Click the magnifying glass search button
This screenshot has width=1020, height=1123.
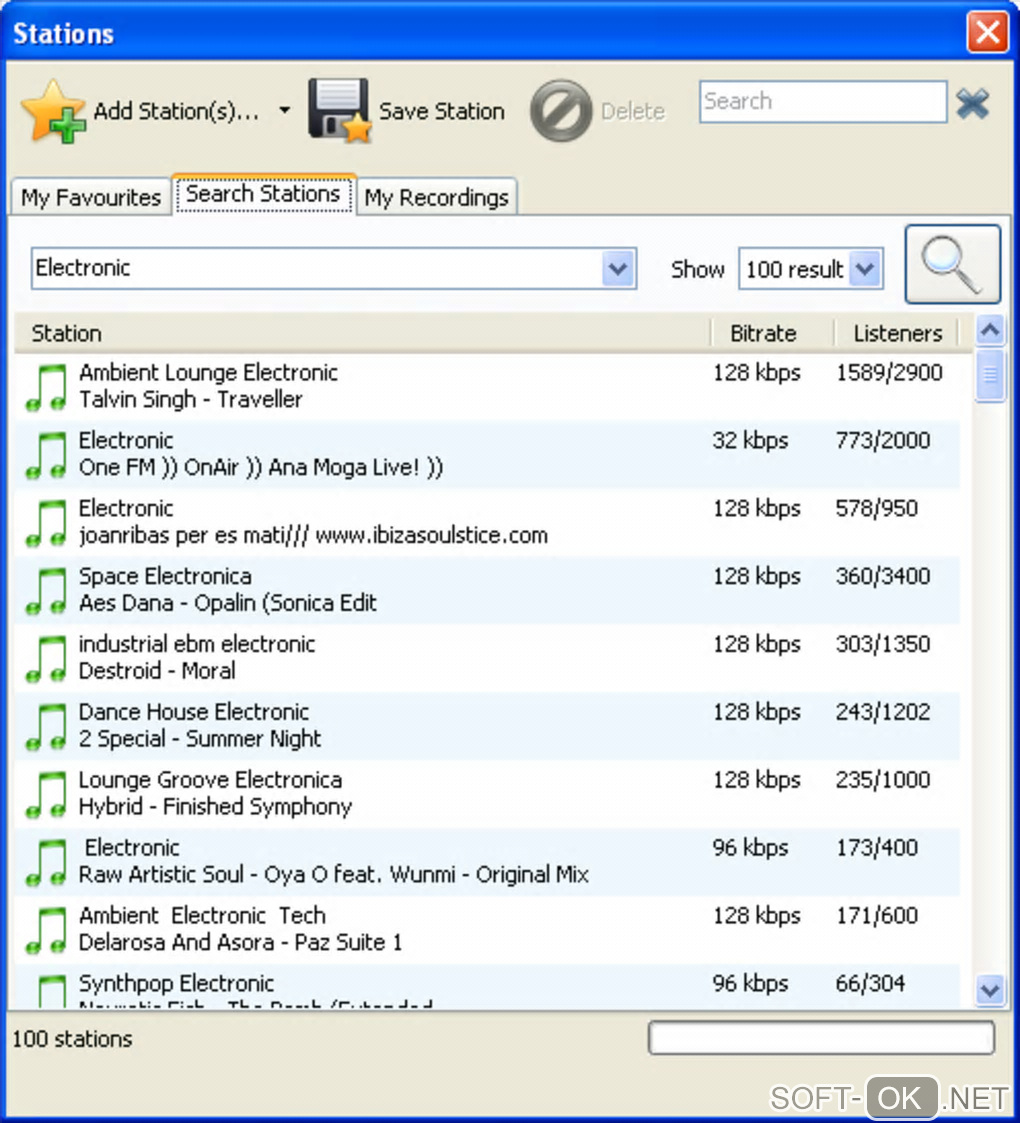point(952,264)
